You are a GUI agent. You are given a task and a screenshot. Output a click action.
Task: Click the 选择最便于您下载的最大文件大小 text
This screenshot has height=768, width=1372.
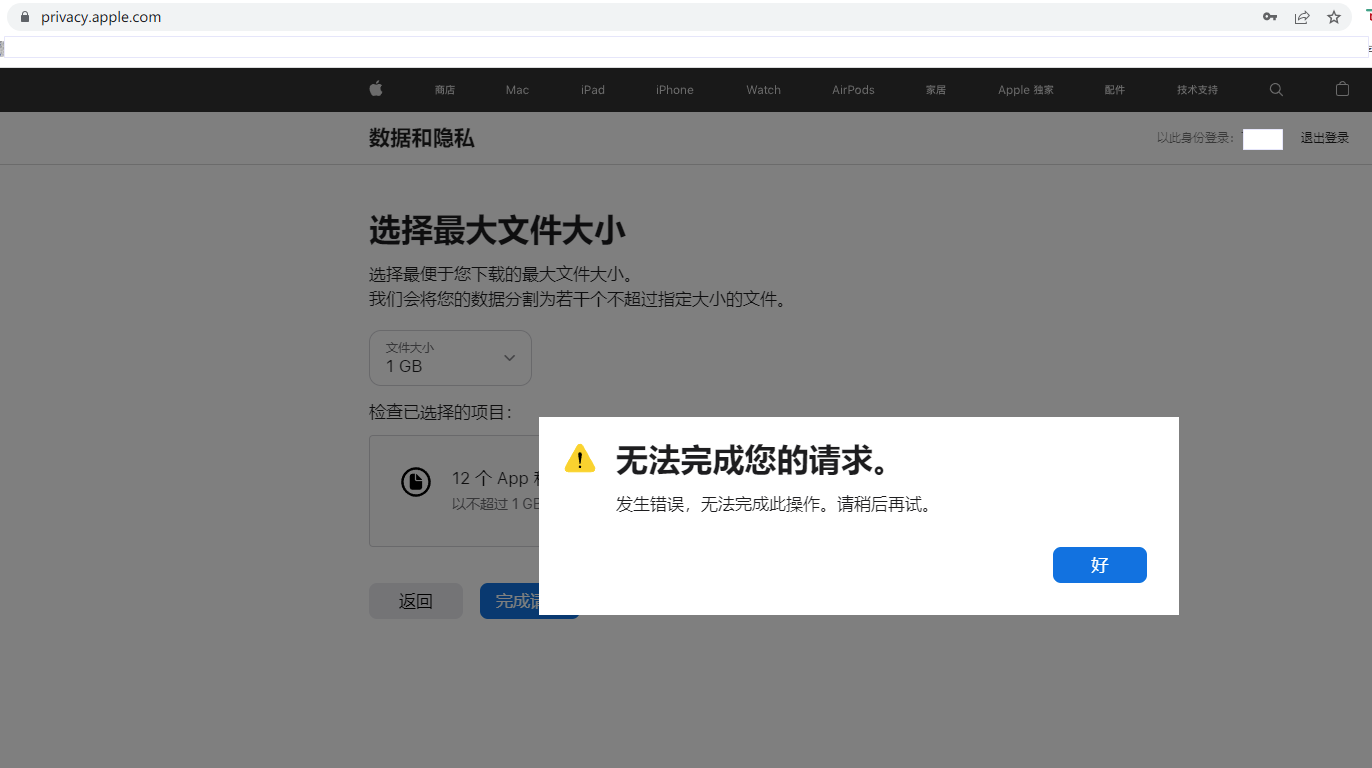[x=501, y=275]
